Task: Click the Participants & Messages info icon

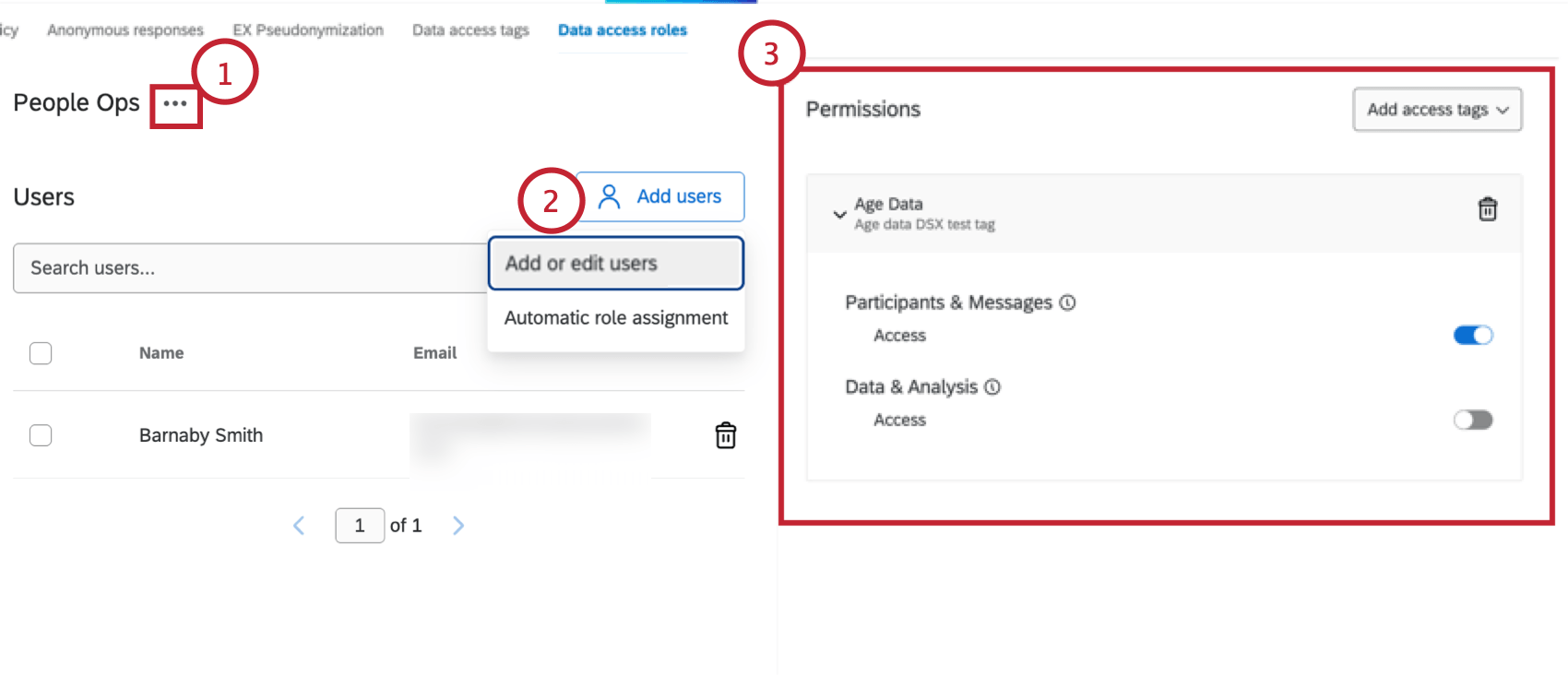Action: tap(1067, 302)
